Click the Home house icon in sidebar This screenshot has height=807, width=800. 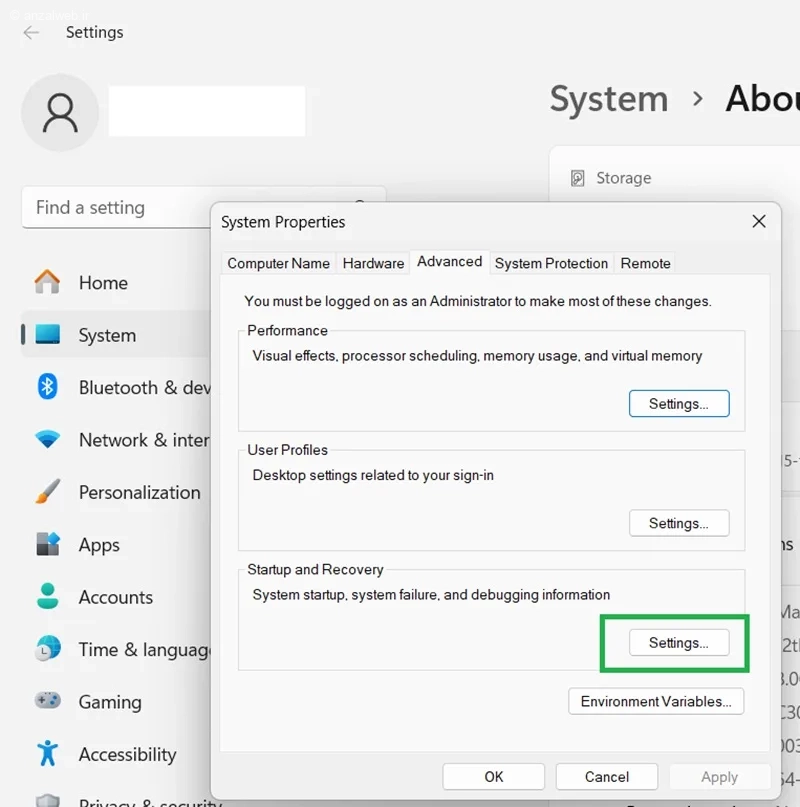click(x=47, y=282)
